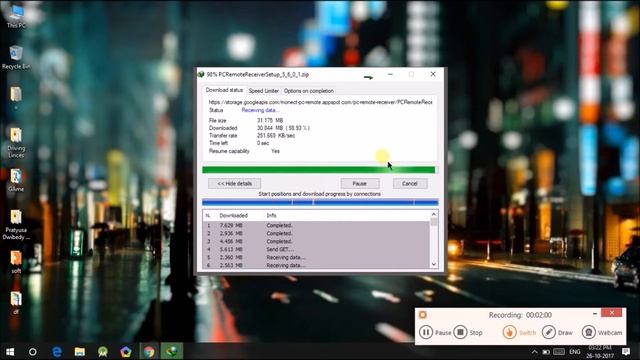
Task: Turn on Webcam in the recorder
Action: point(589,333)
